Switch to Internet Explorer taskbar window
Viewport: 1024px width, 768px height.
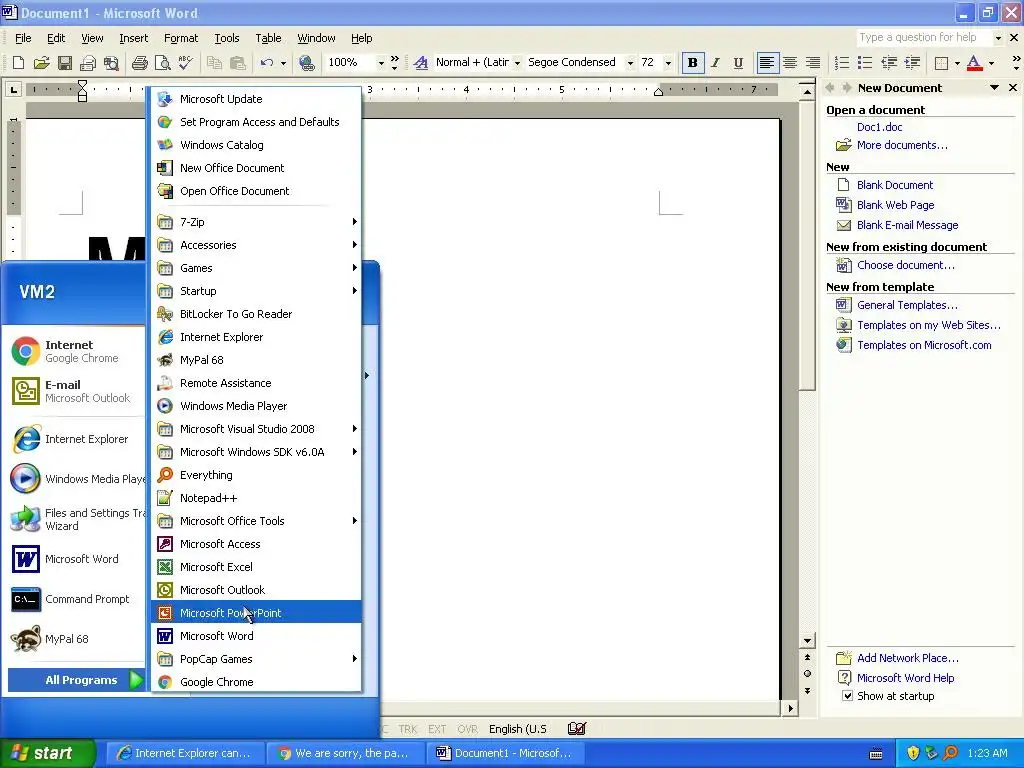pos(186,753)
